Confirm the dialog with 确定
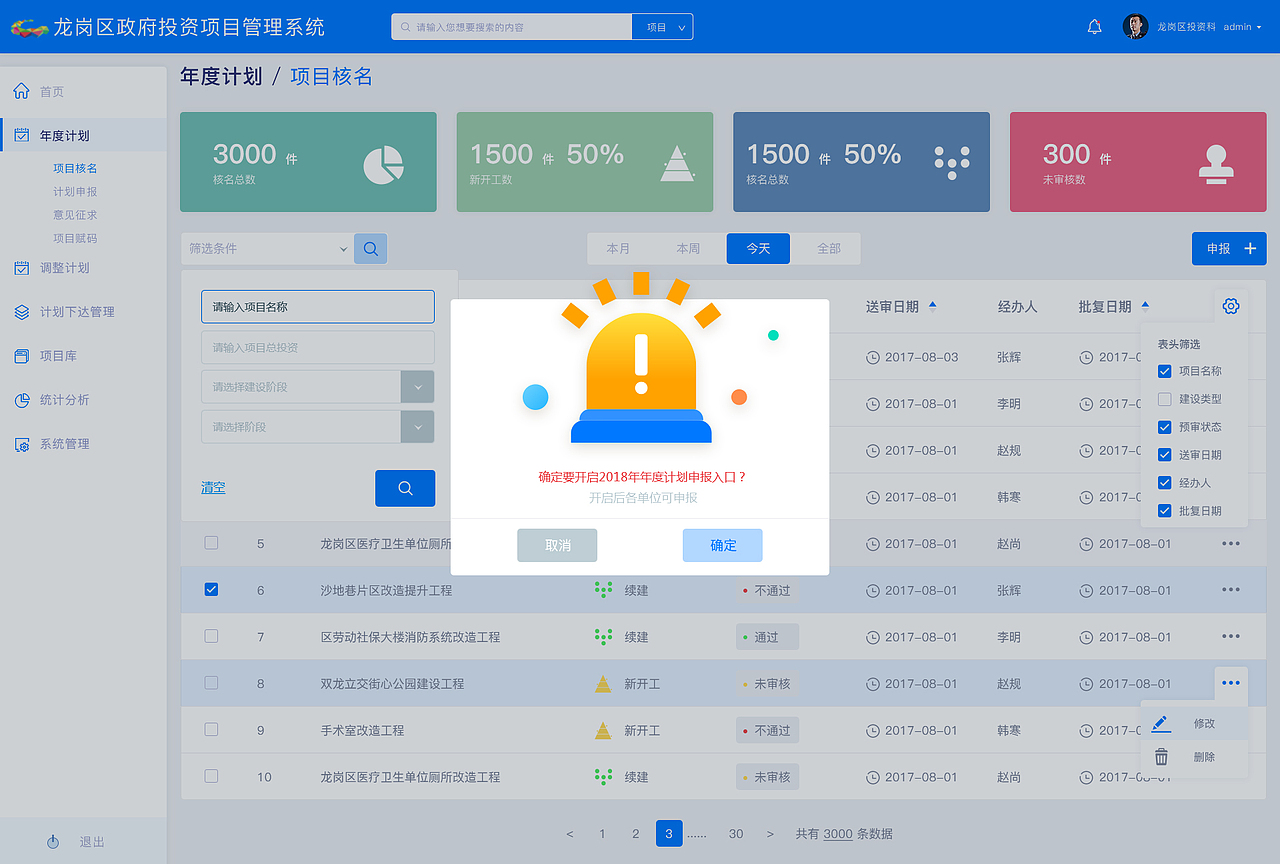 [x=722, y=545]
